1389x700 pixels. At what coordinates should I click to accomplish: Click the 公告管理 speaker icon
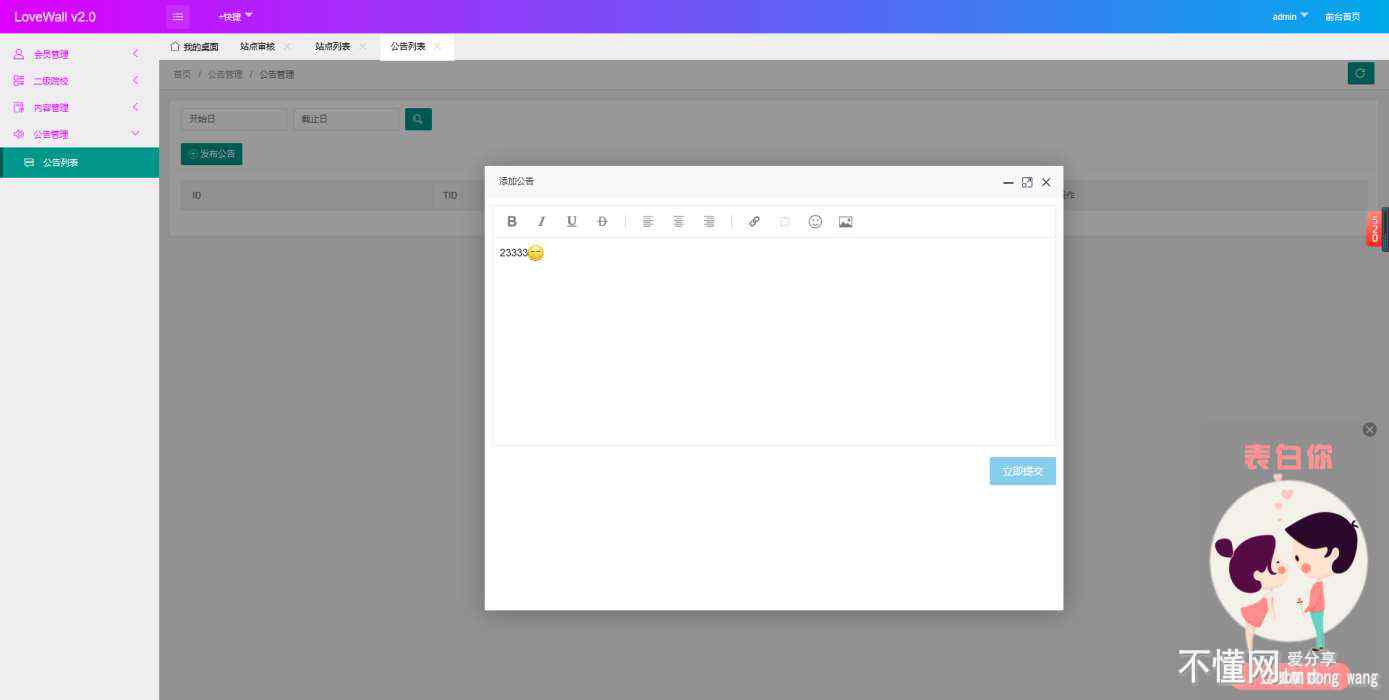pos(18,134)
